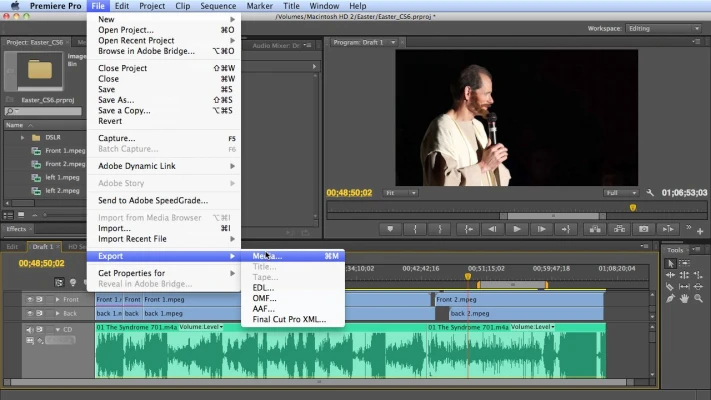The width and height of the screenshot is (711, 400).
Task: Toggle sync lock on Front track
Action: pos(39,299)
